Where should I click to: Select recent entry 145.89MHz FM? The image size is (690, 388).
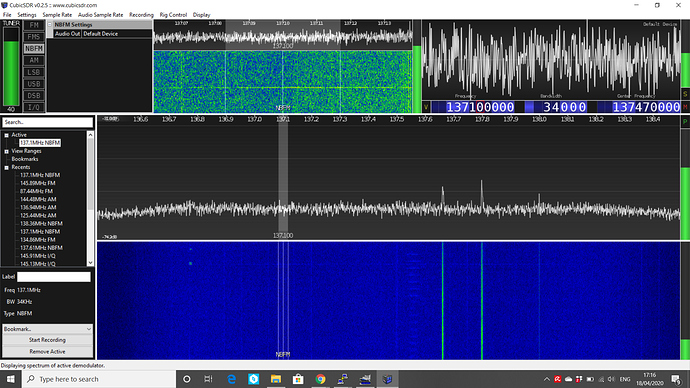[x=38, y=183]
